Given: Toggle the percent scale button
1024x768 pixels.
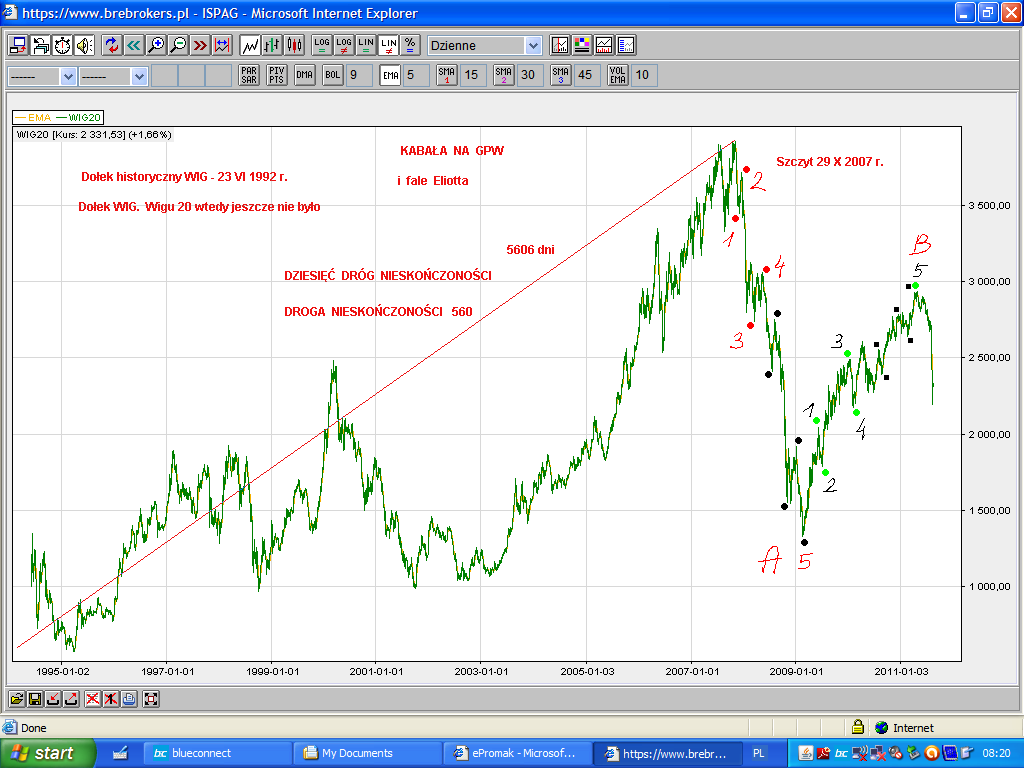Looking at the screenshot, I should pos(409,45).
